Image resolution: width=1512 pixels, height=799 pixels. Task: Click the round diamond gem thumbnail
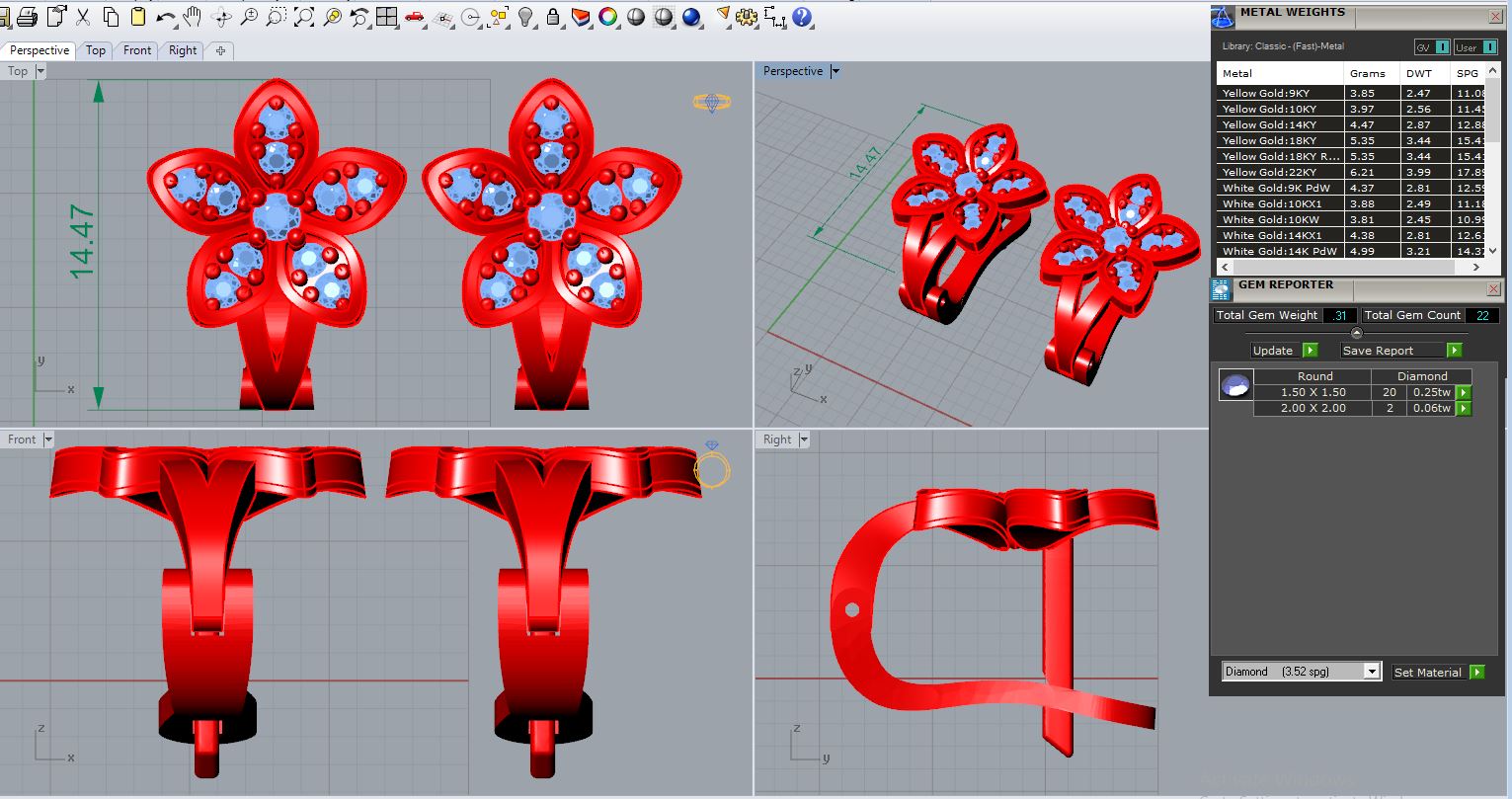pos(1235,385)
